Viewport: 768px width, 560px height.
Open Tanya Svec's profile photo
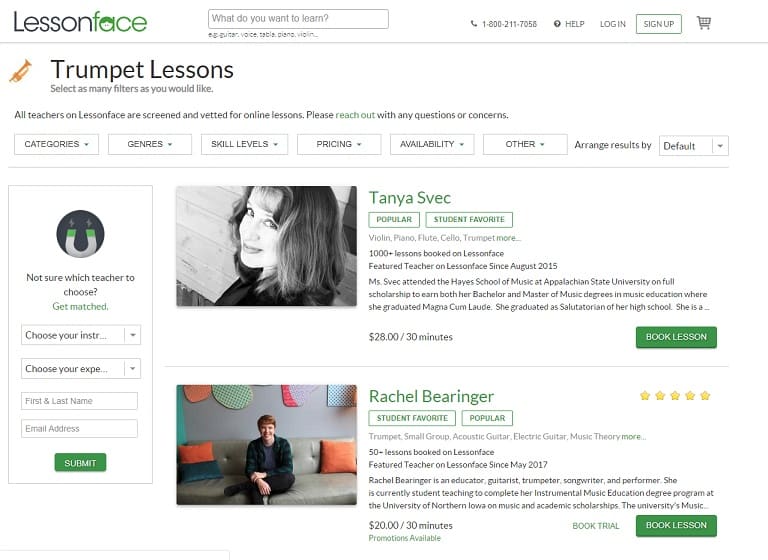(x=266, y=246)
